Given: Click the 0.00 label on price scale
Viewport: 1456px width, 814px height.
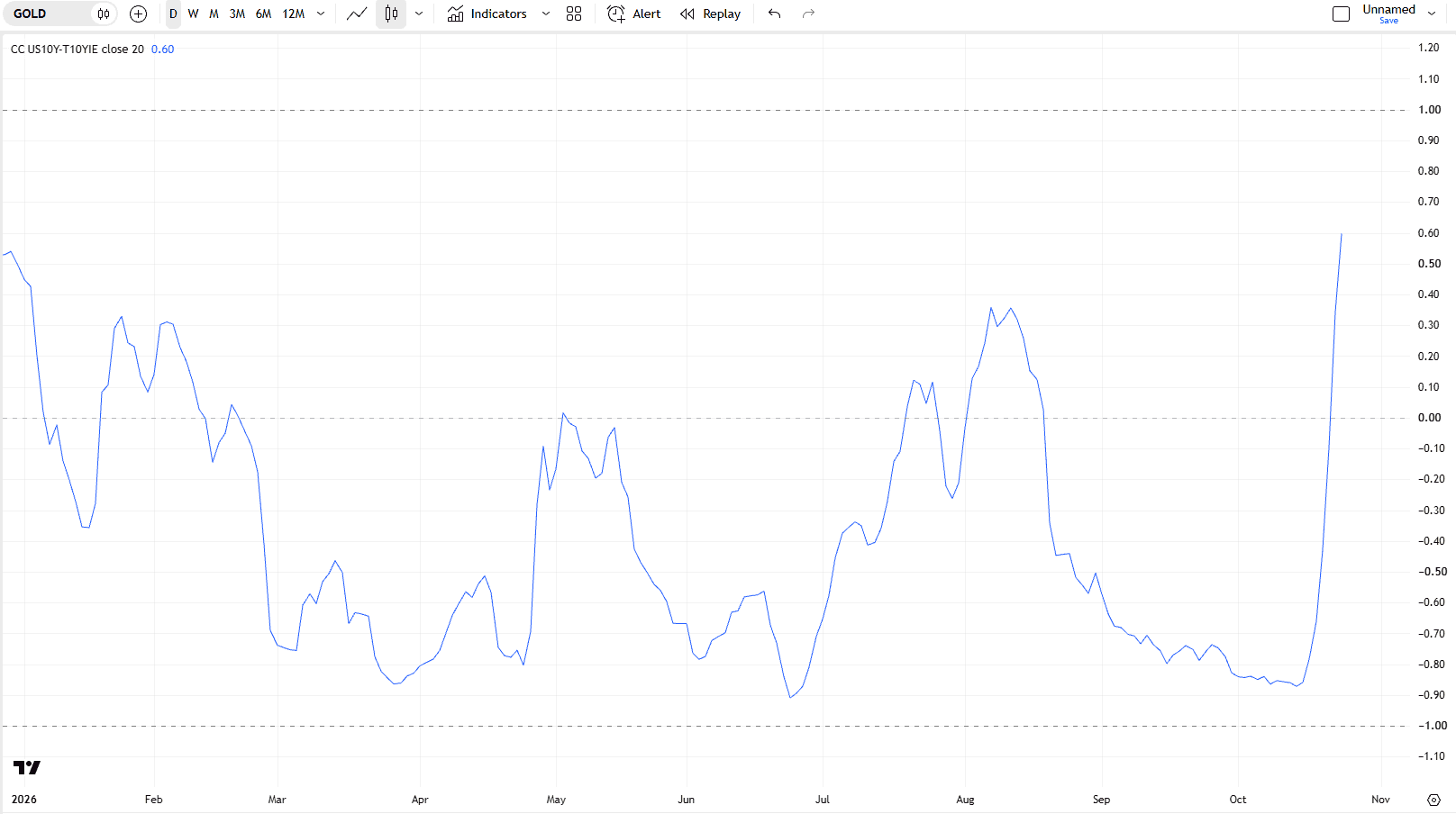Looking at the screenshot, I should coord(1429,418).
